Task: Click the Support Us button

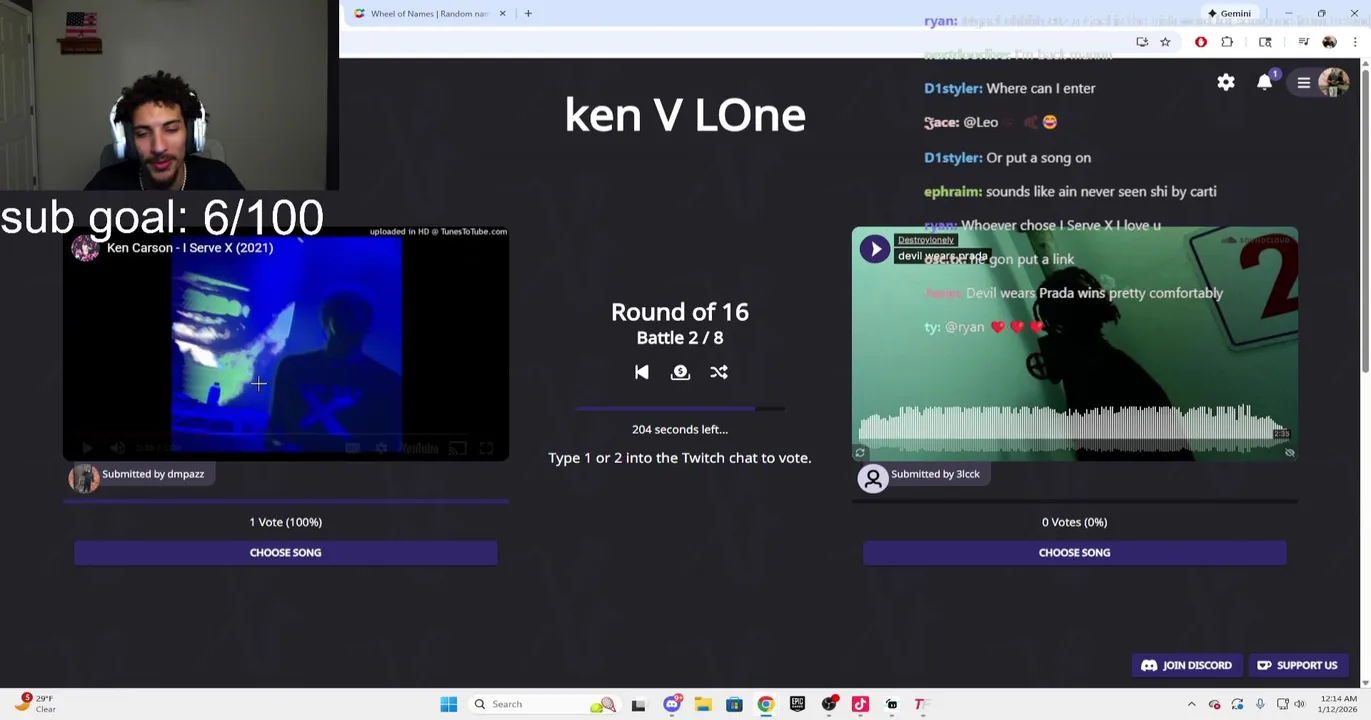Action: 1297,665
